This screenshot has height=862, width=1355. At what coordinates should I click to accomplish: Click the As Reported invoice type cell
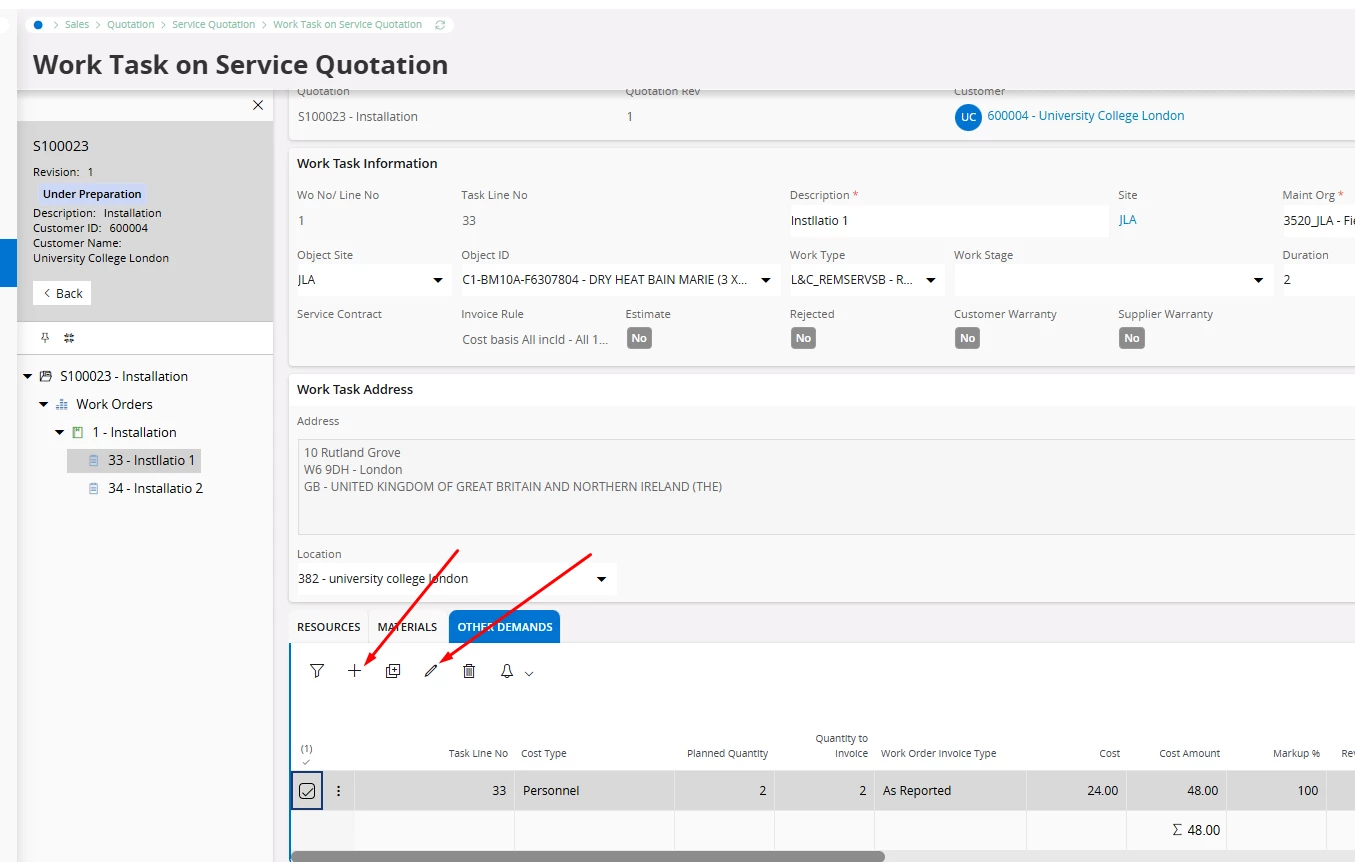[950, 791]
